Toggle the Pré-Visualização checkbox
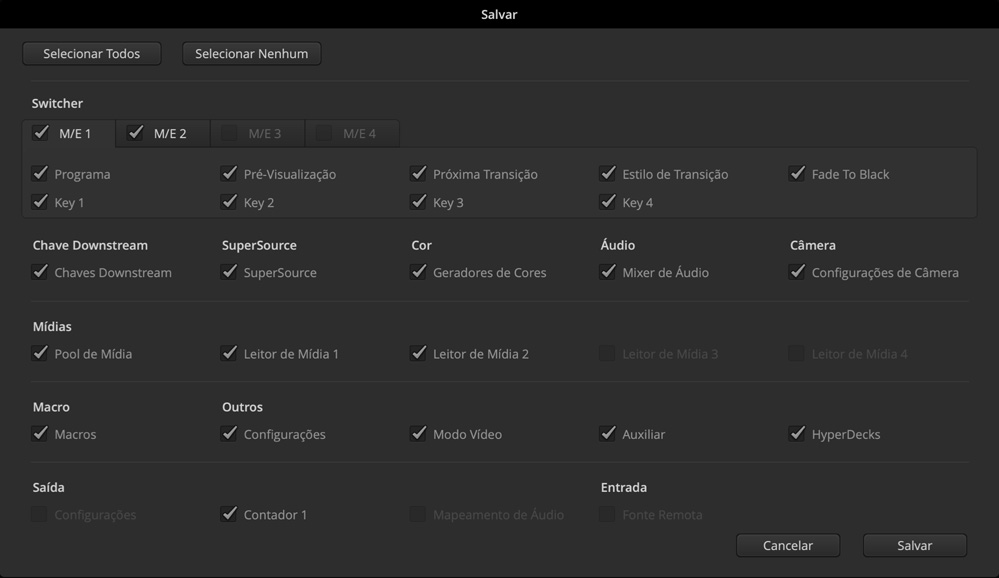Screen dimensions: 999x578 pos(229,174)
